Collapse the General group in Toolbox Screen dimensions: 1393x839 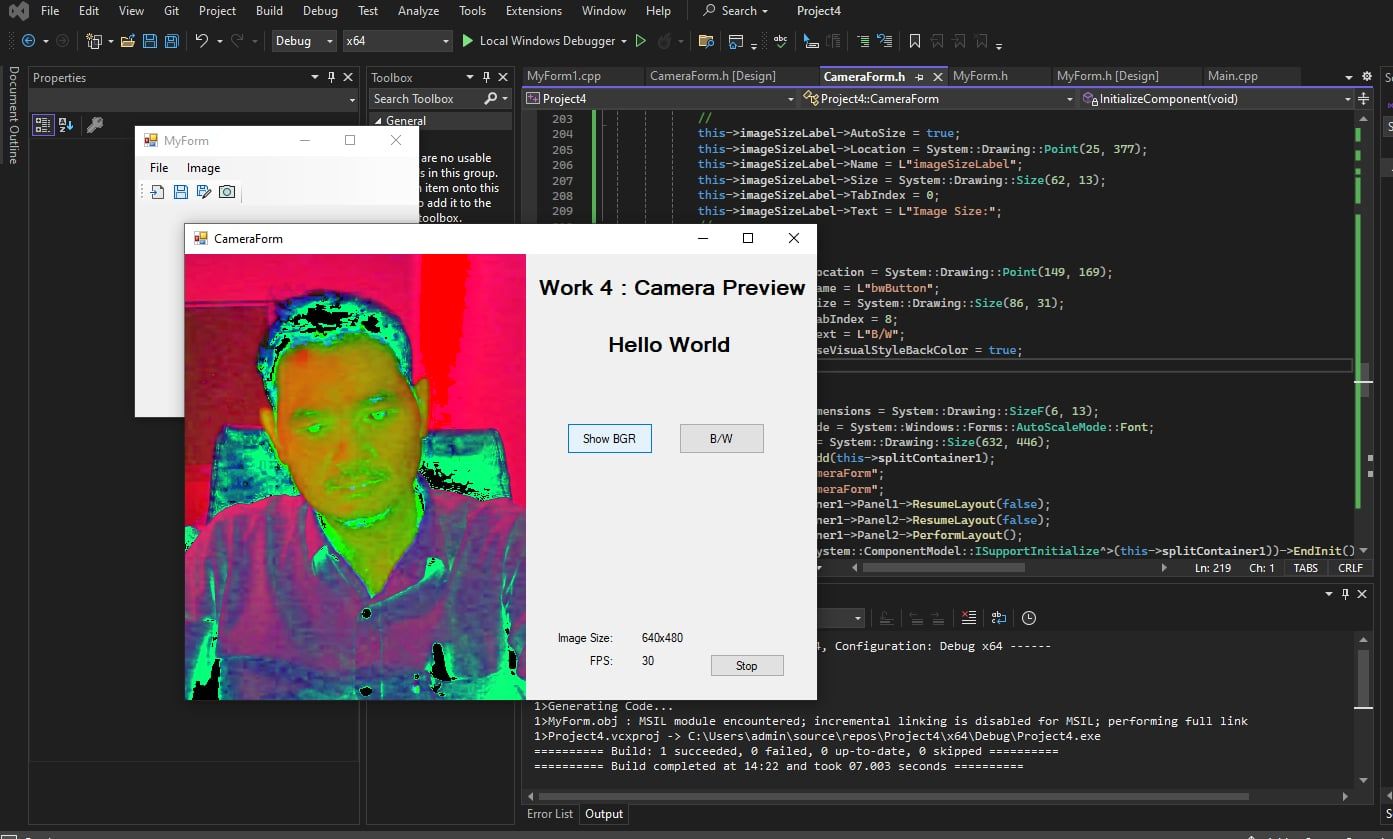[379, 121]
